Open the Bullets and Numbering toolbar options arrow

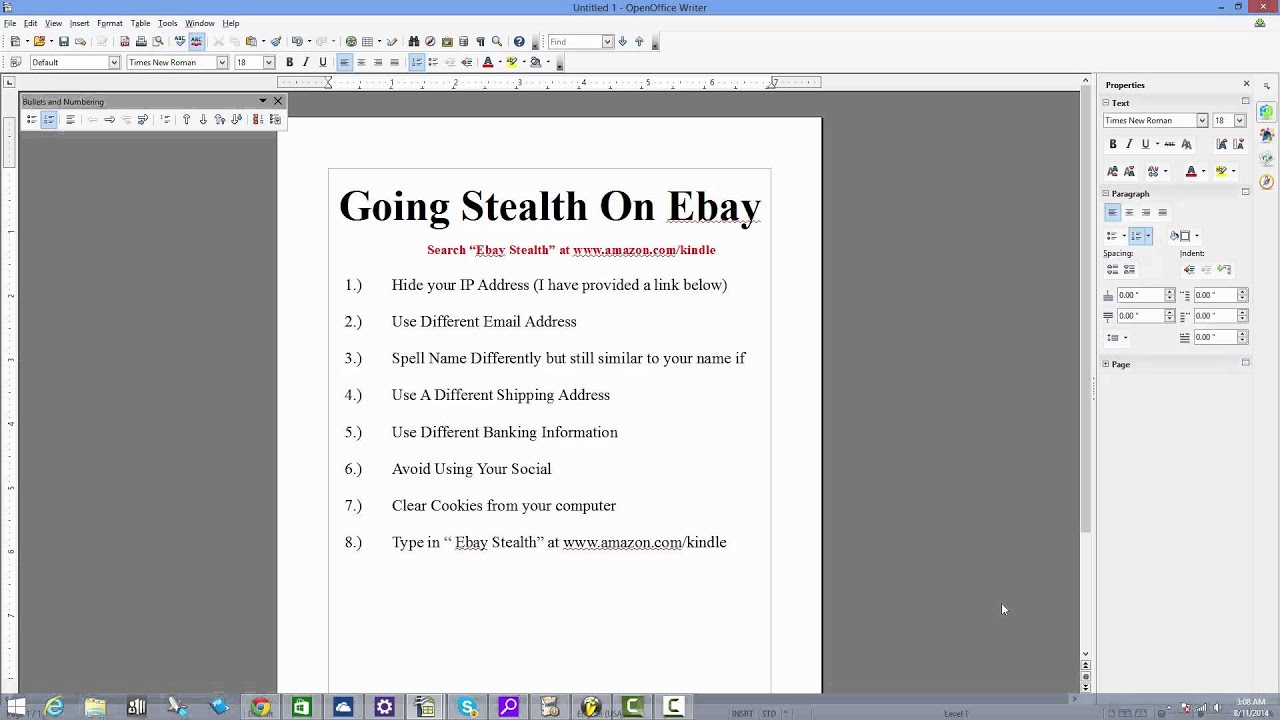coord(263,101)
